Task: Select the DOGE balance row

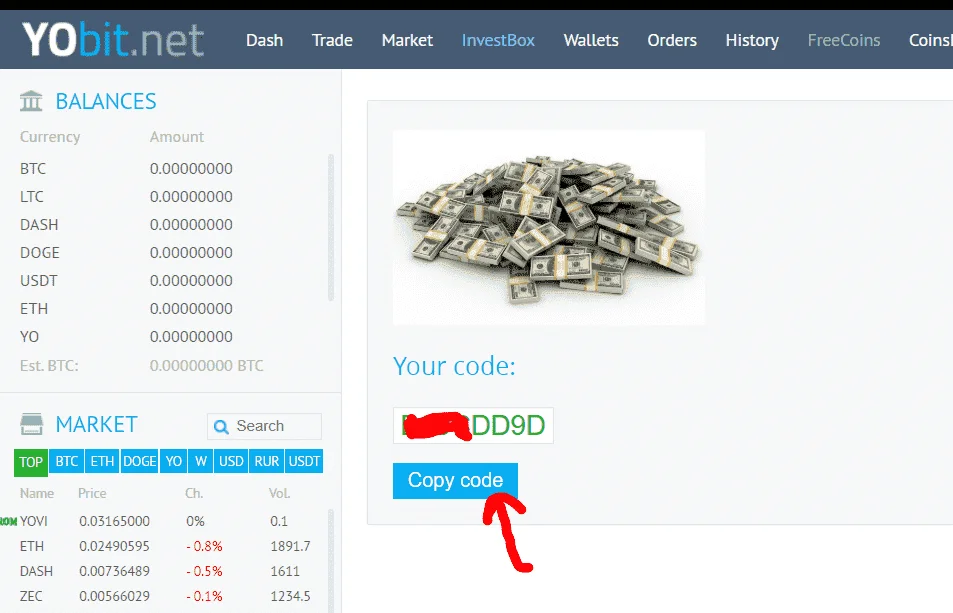Action: tap(126, 252)
